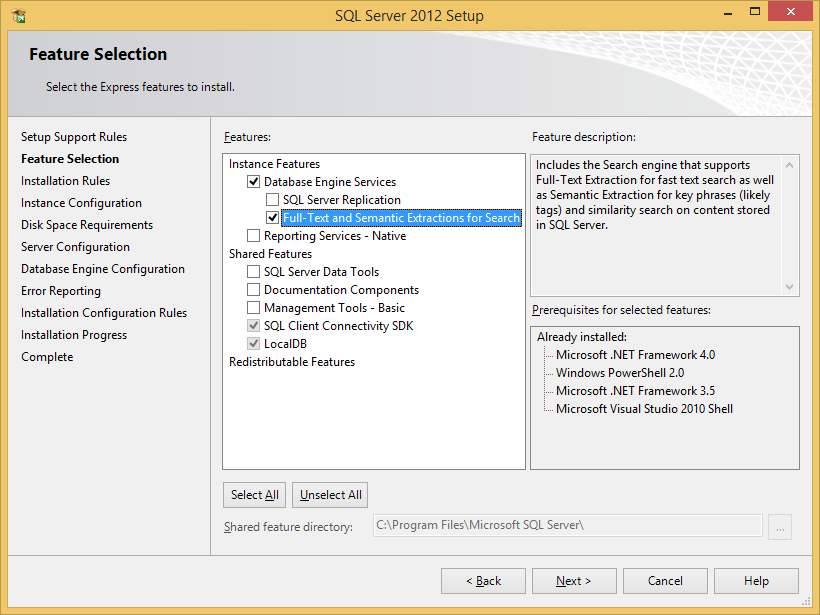Screen dimensions: 820x615
Task: Select Instance Configuration step
Action: [x=81, y=203]
